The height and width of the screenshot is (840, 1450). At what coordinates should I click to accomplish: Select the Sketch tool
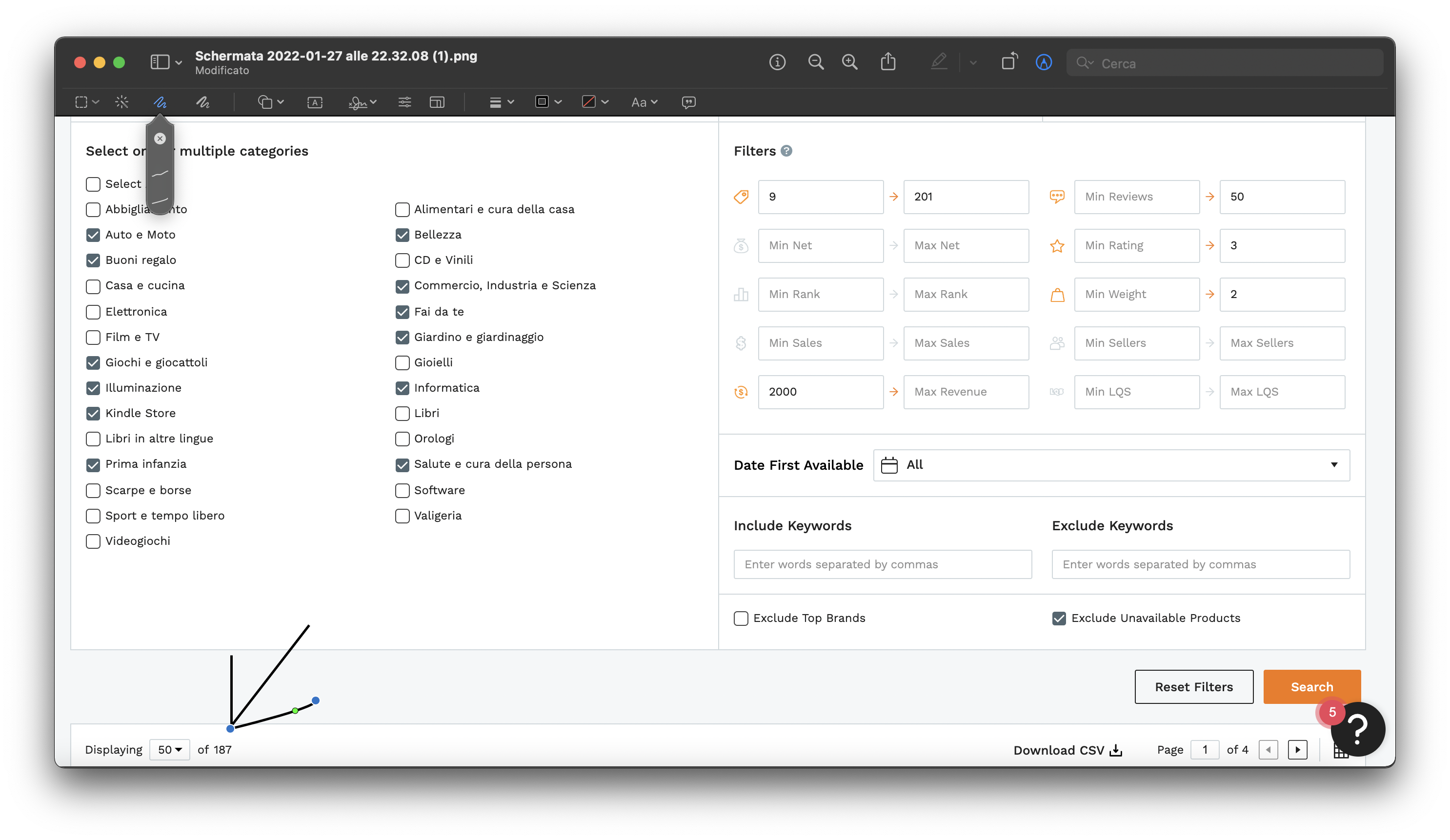(160, 102)
